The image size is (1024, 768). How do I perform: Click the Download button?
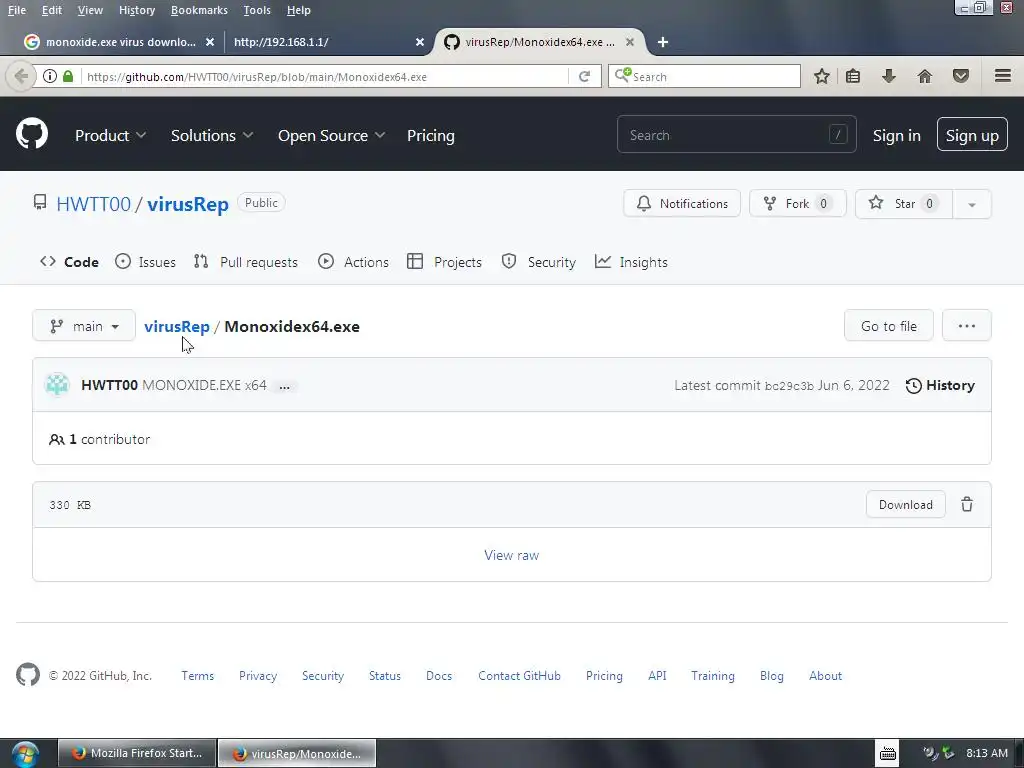(x=905, y=504)
